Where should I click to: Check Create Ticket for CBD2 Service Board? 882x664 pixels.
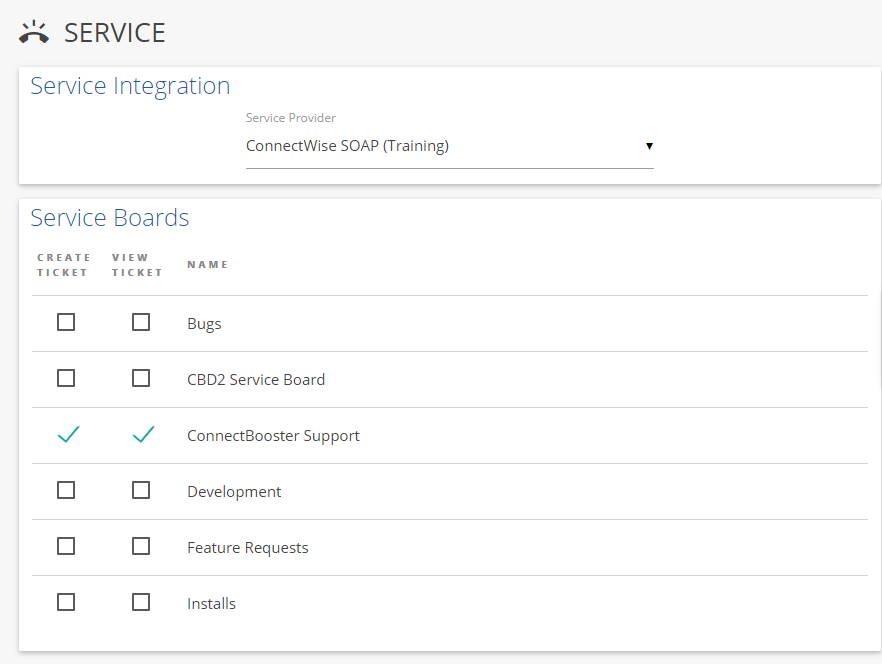coord(66,378)
